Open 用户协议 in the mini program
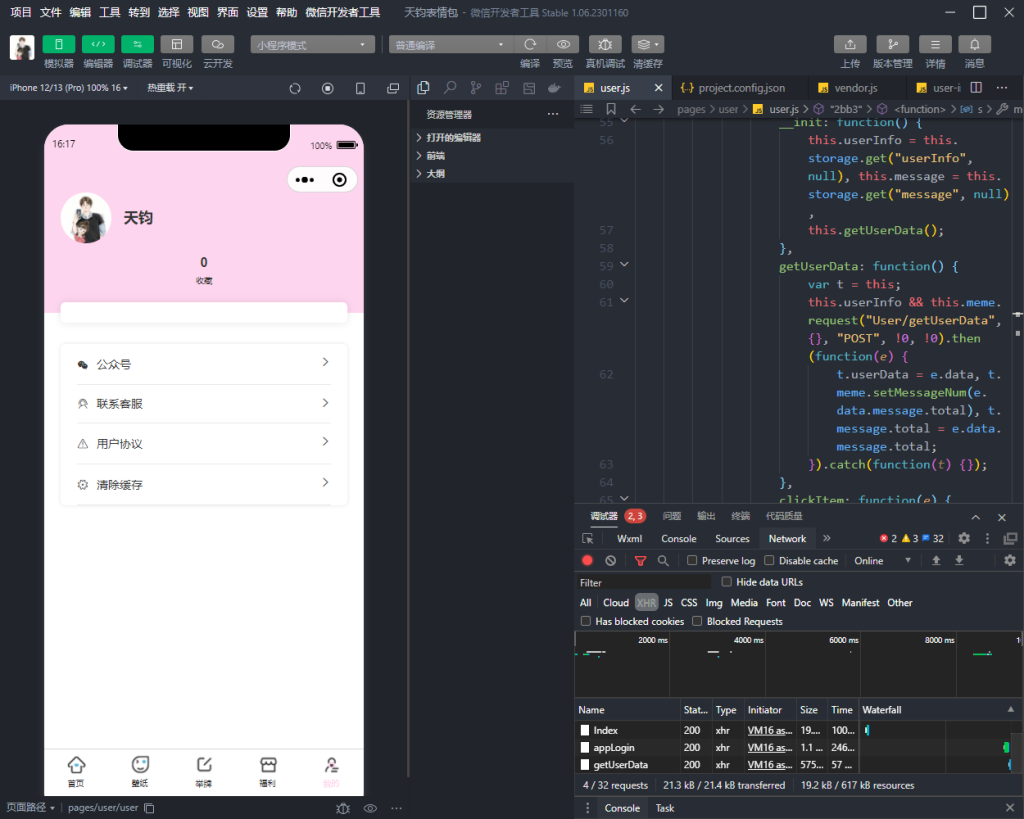This screenshot has width=1024, height=819. click(204, 443)
